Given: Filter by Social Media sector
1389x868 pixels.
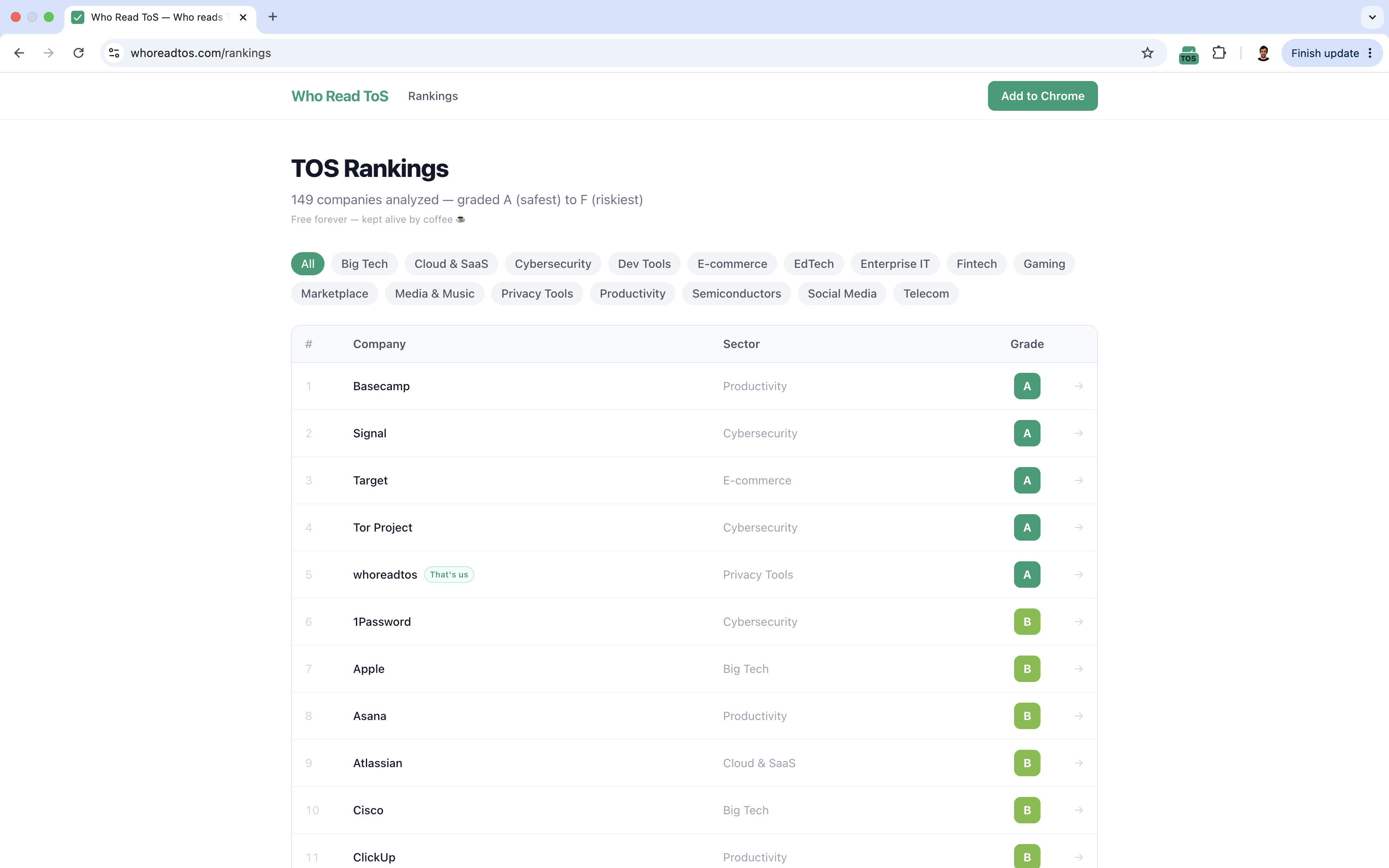Looking at the screenshot, I should pyautogui.click(x=842, y=293).
